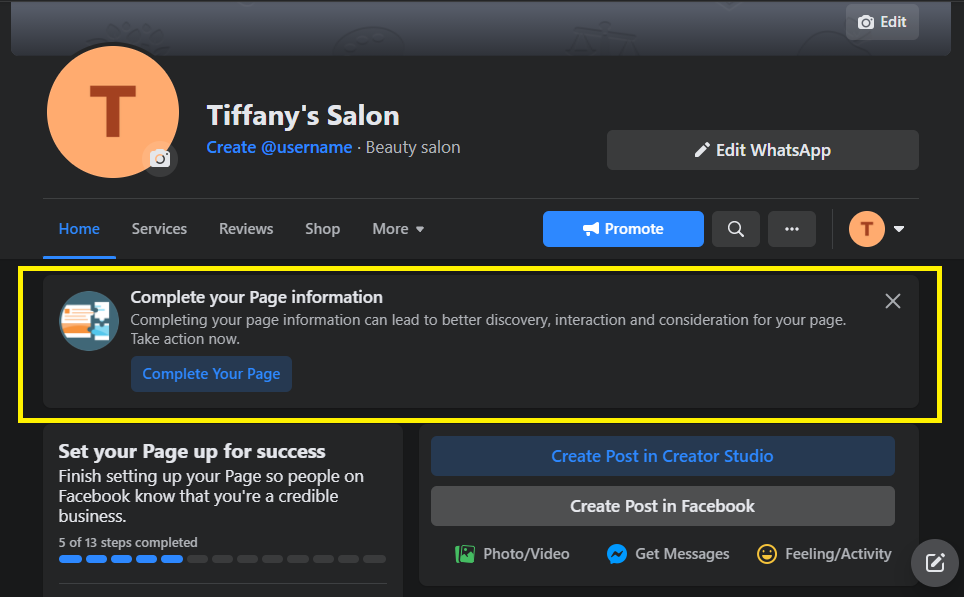Open the Reviews tab

(246, 229)
